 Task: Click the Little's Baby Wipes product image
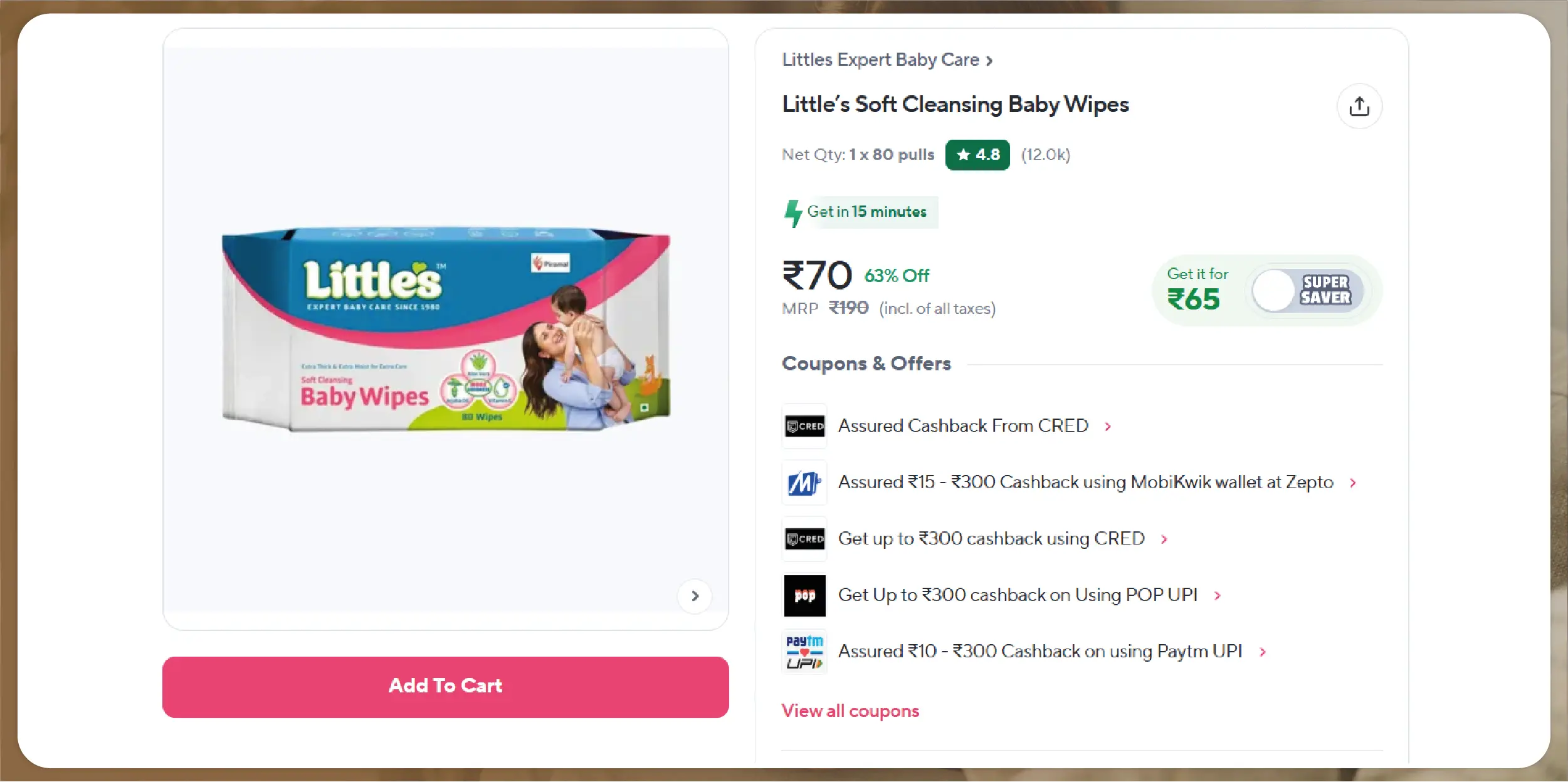pos(446,329)
